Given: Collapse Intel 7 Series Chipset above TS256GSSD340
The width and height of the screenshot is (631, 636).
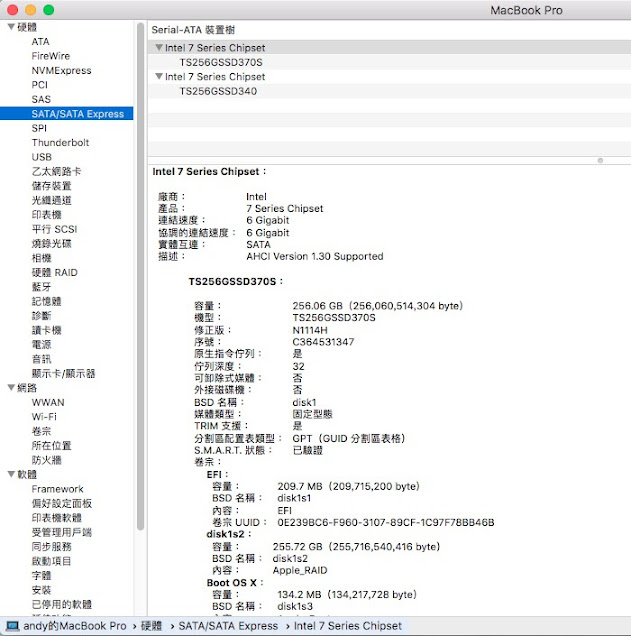Looking at the screenshot, I should (x=159, y=76).
